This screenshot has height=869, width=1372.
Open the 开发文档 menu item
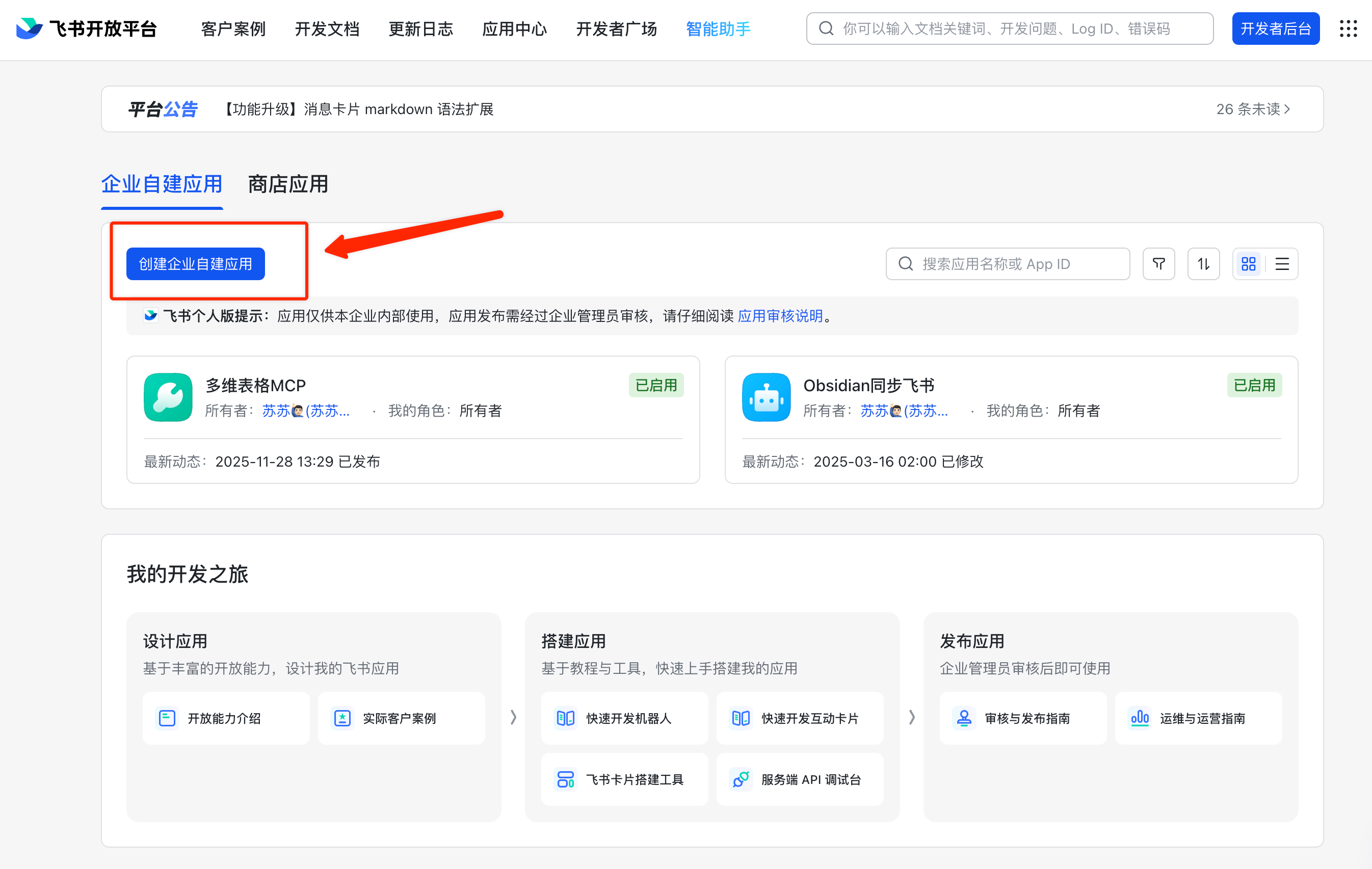click(x=327, y=29)
